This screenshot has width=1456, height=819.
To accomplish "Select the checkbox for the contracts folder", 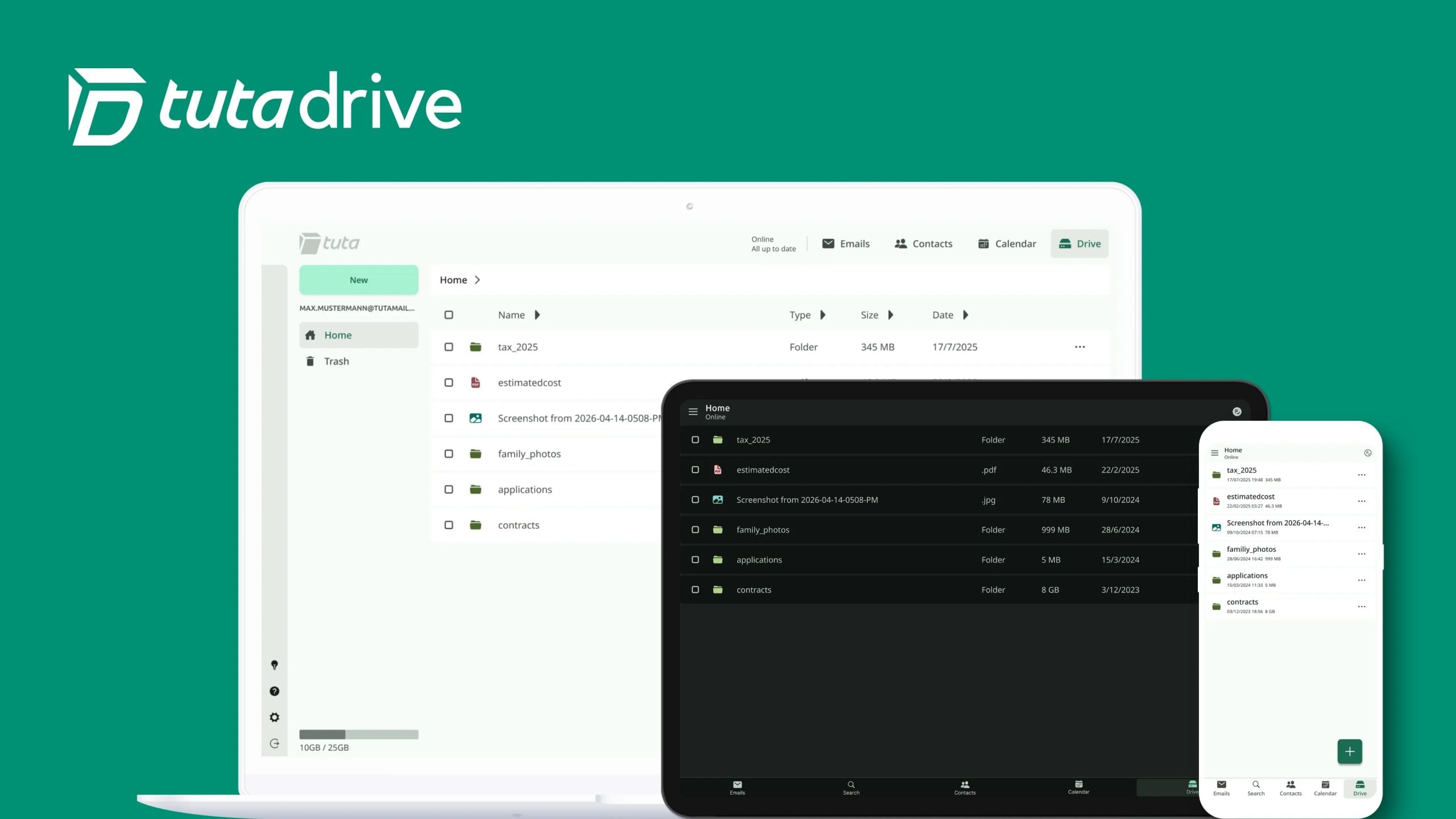I will pos(449,525).
